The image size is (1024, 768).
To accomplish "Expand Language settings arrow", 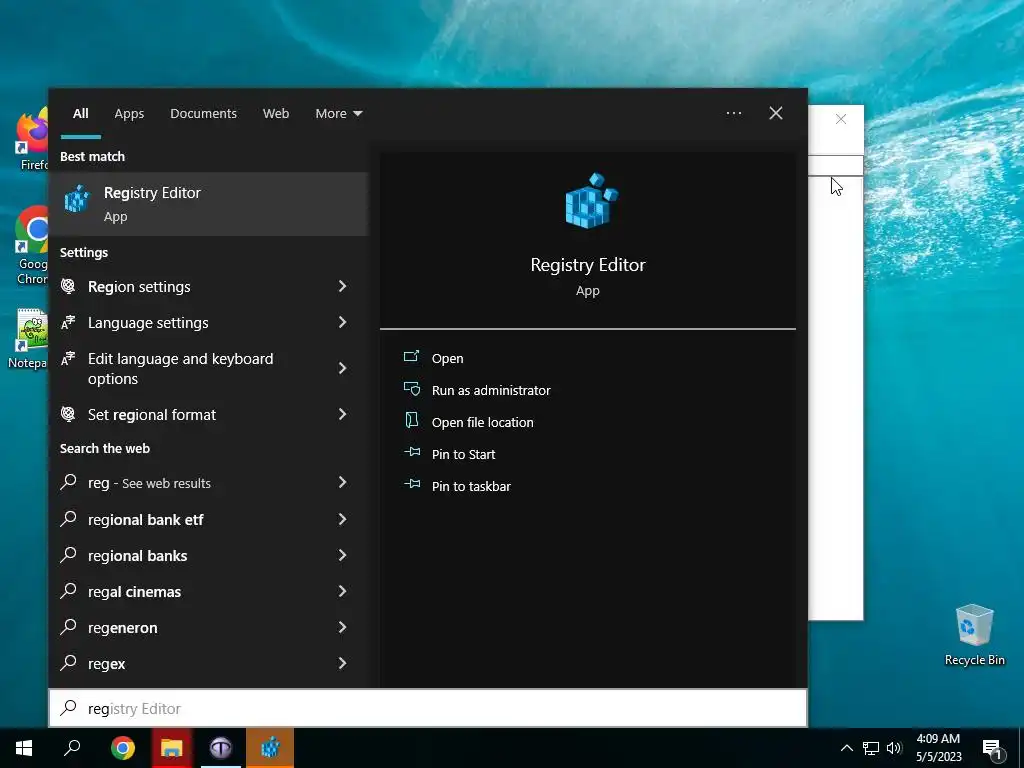I will (x=342, y=322).
